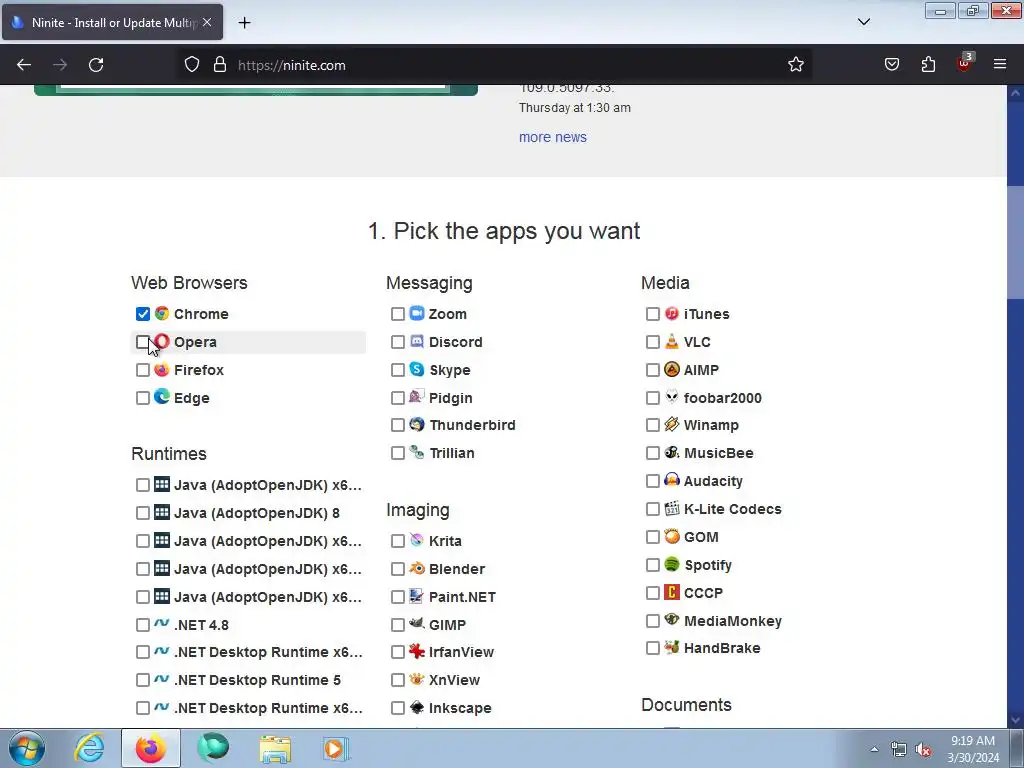1024x768 pixels.
Task: Click the VLC cone icon
Action: pyautogui.click(x=671, y=342)
